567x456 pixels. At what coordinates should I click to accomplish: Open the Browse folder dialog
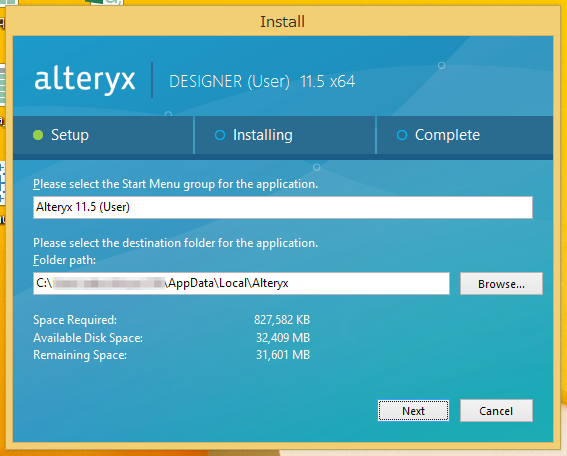point(501,284)
